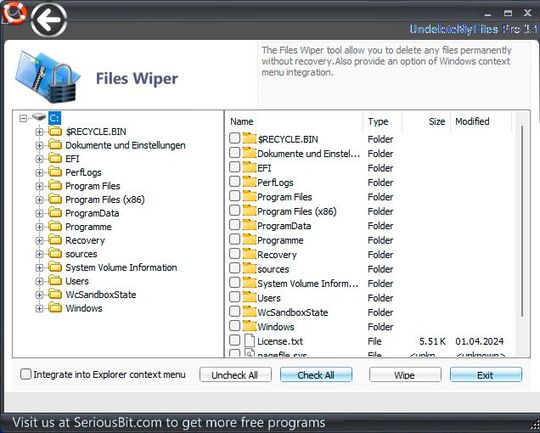Click System Volume Information folder icon in tree
The height and width of the screenshot is (433, 540).
coord(55,267)
